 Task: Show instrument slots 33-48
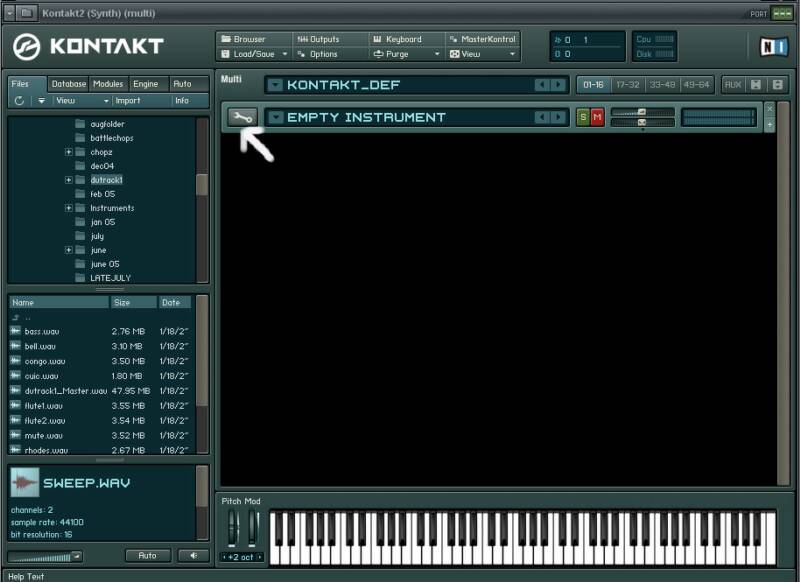tap(662, 85)
